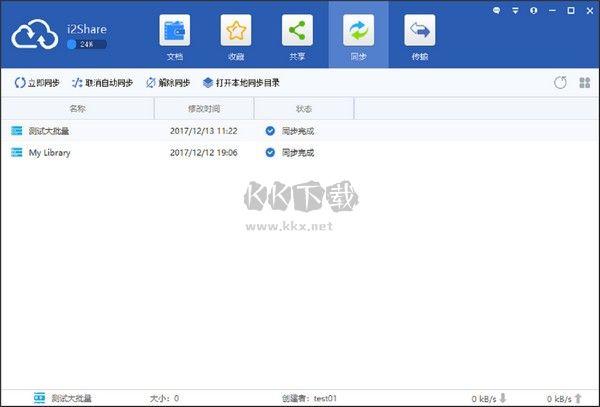600x407 pixels.
Task: Click the i2Share cloud logo
Action: point(36,35)
